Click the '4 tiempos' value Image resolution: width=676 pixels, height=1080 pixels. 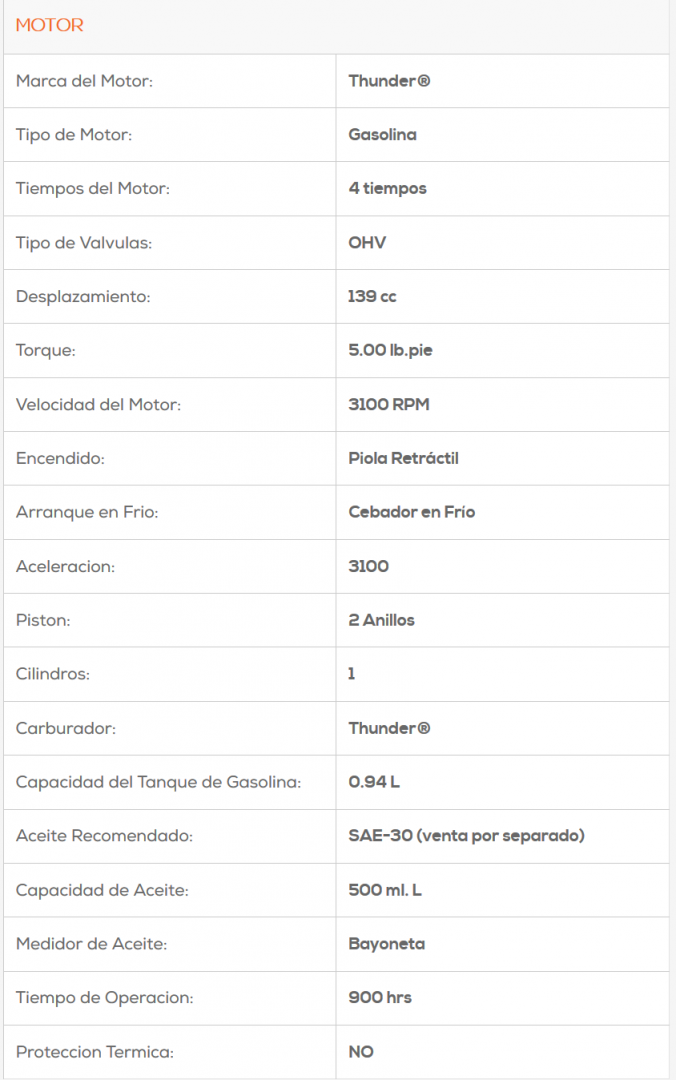pos(388,189)
